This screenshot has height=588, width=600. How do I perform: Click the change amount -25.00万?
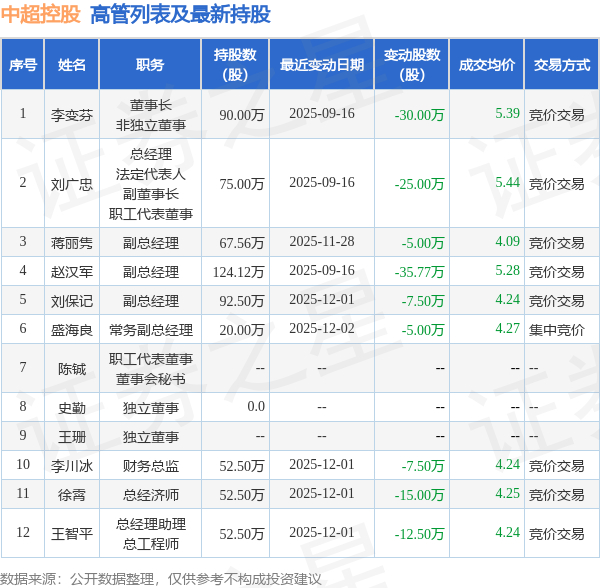tap(419, 184)
